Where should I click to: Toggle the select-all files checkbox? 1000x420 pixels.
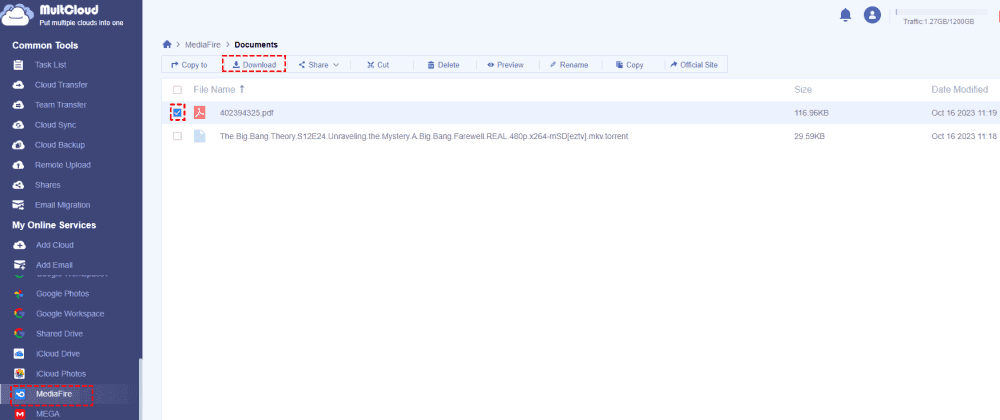[177, 90]
